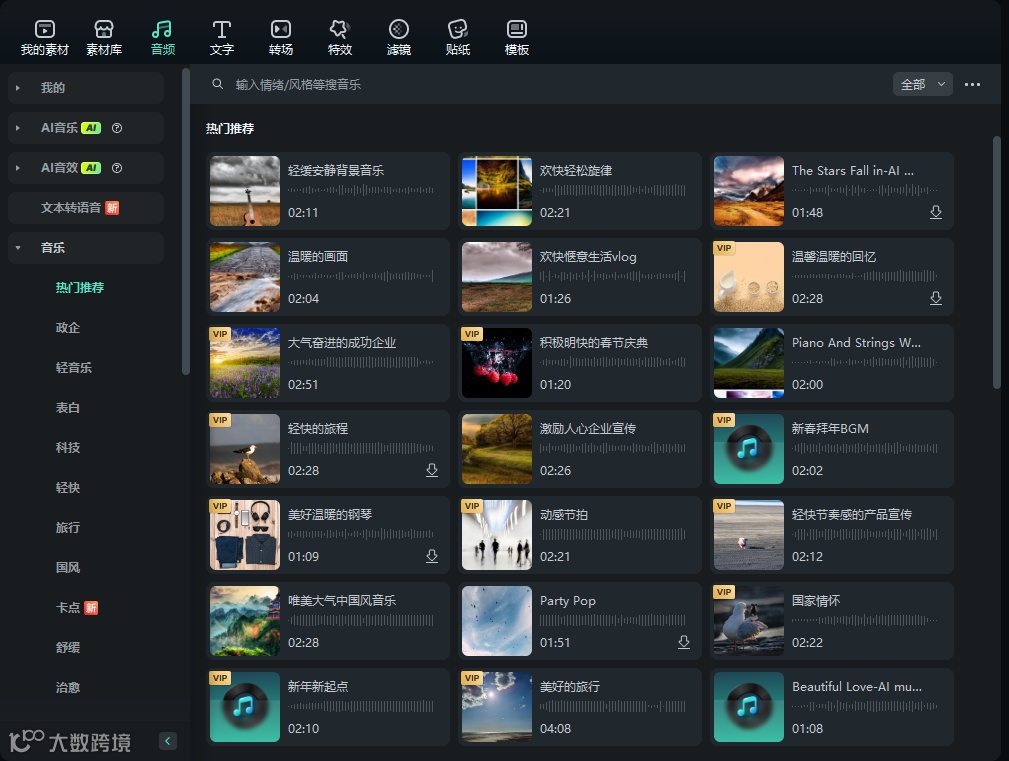
Task: Select the 国风 category
Action: click(68, 567)
